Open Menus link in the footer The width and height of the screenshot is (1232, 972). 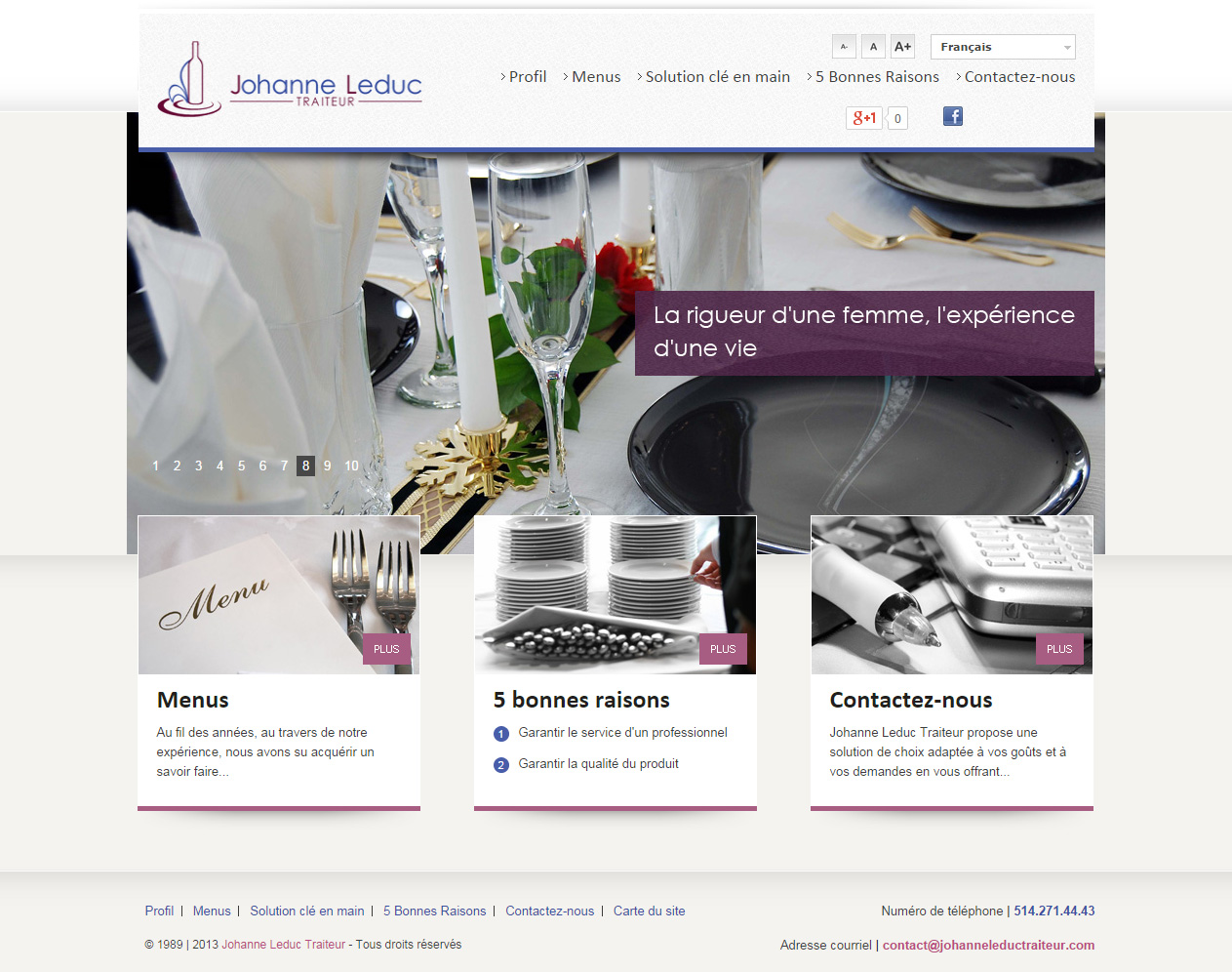pyautogui.click(x=212, y=911)
